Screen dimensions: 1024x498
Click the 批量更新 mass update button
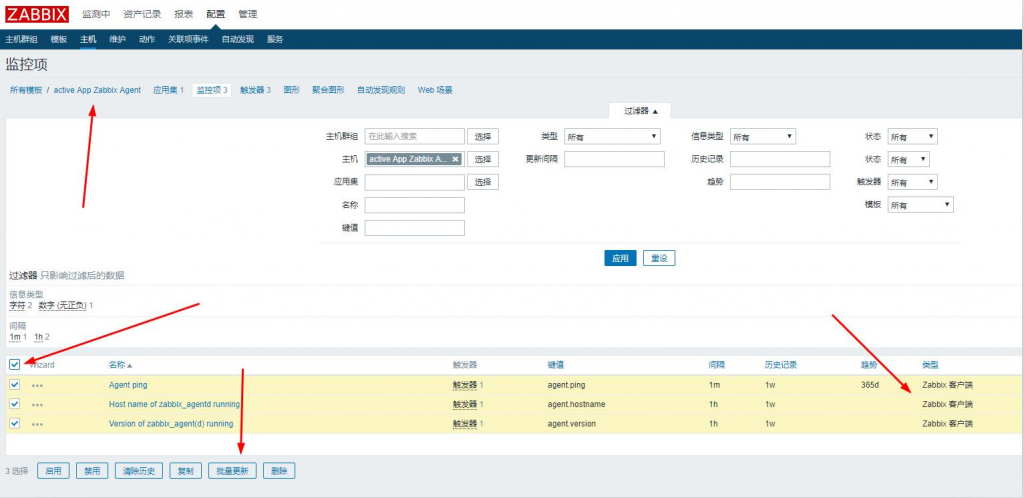click(x=232, y=471)
